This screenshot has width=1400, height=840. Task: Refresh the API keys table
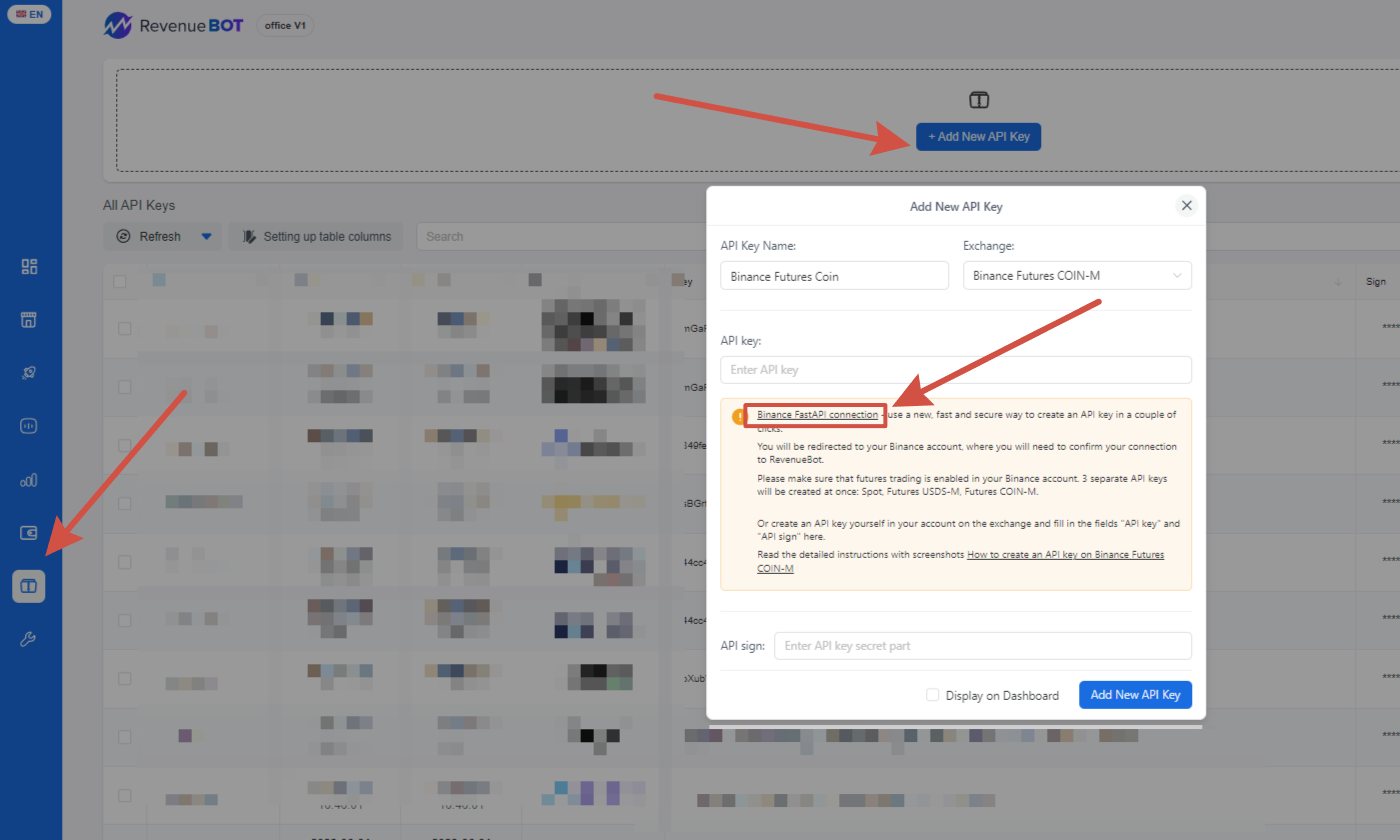pyautogui.click(x=152, y=237)
